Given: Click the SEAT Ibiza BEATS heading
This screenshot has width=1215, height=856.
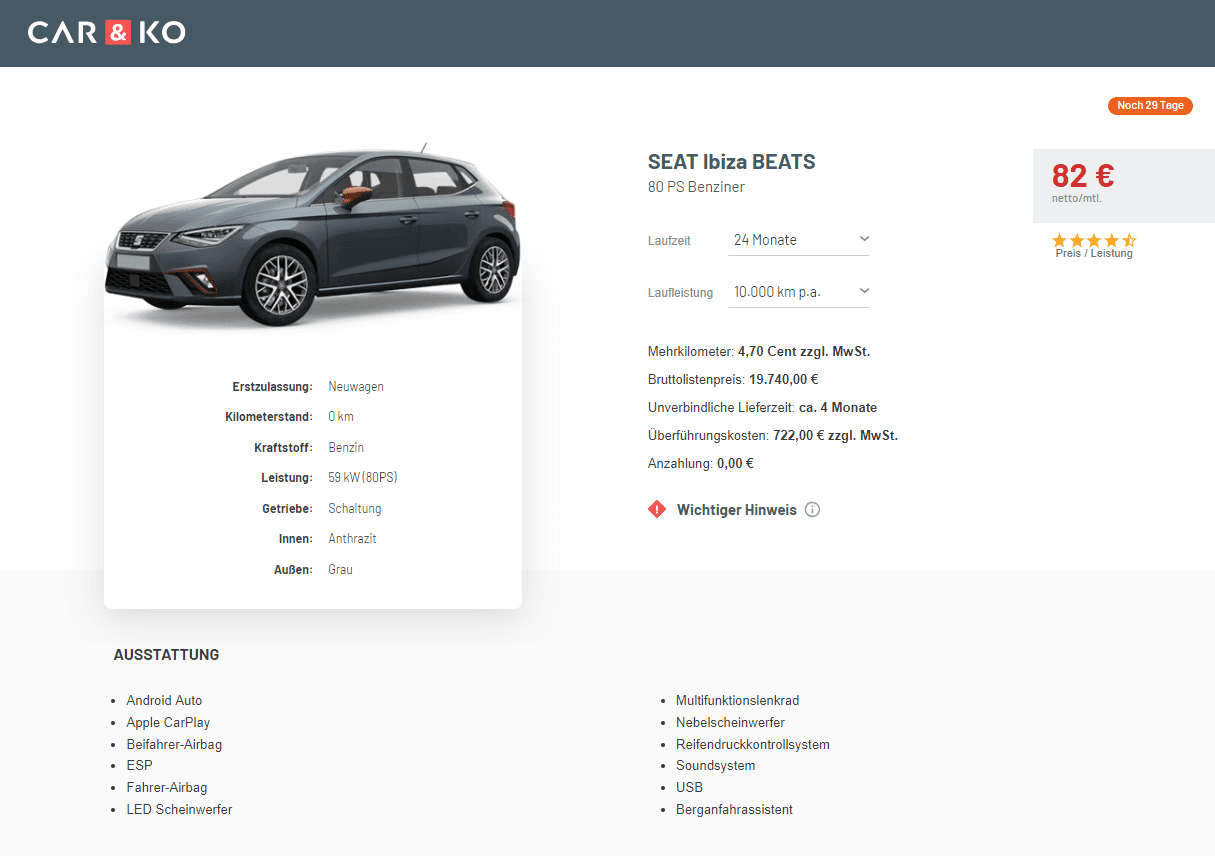Looking at the screenshot, I should click(732, 162).
